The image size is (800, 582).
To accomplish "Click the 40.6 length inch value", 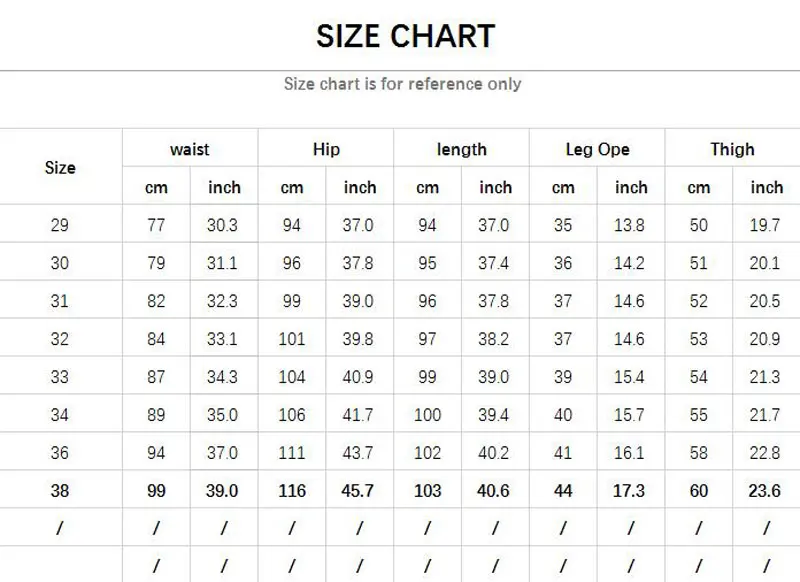I will [x=494, y=491].
